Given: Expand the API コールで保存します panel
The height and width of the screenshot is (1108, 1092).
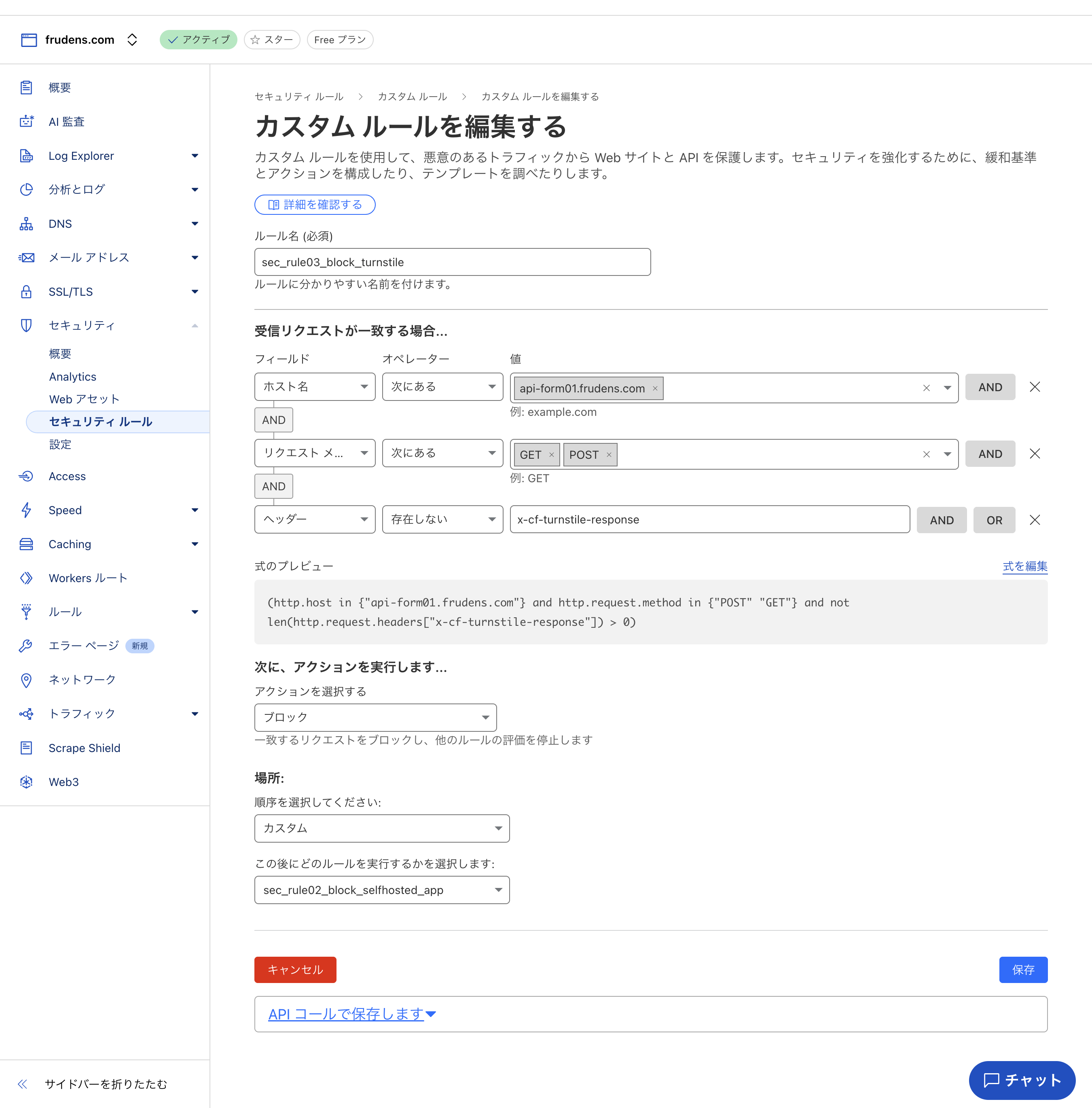Looking at the screenshot, I should [352, 1014].
